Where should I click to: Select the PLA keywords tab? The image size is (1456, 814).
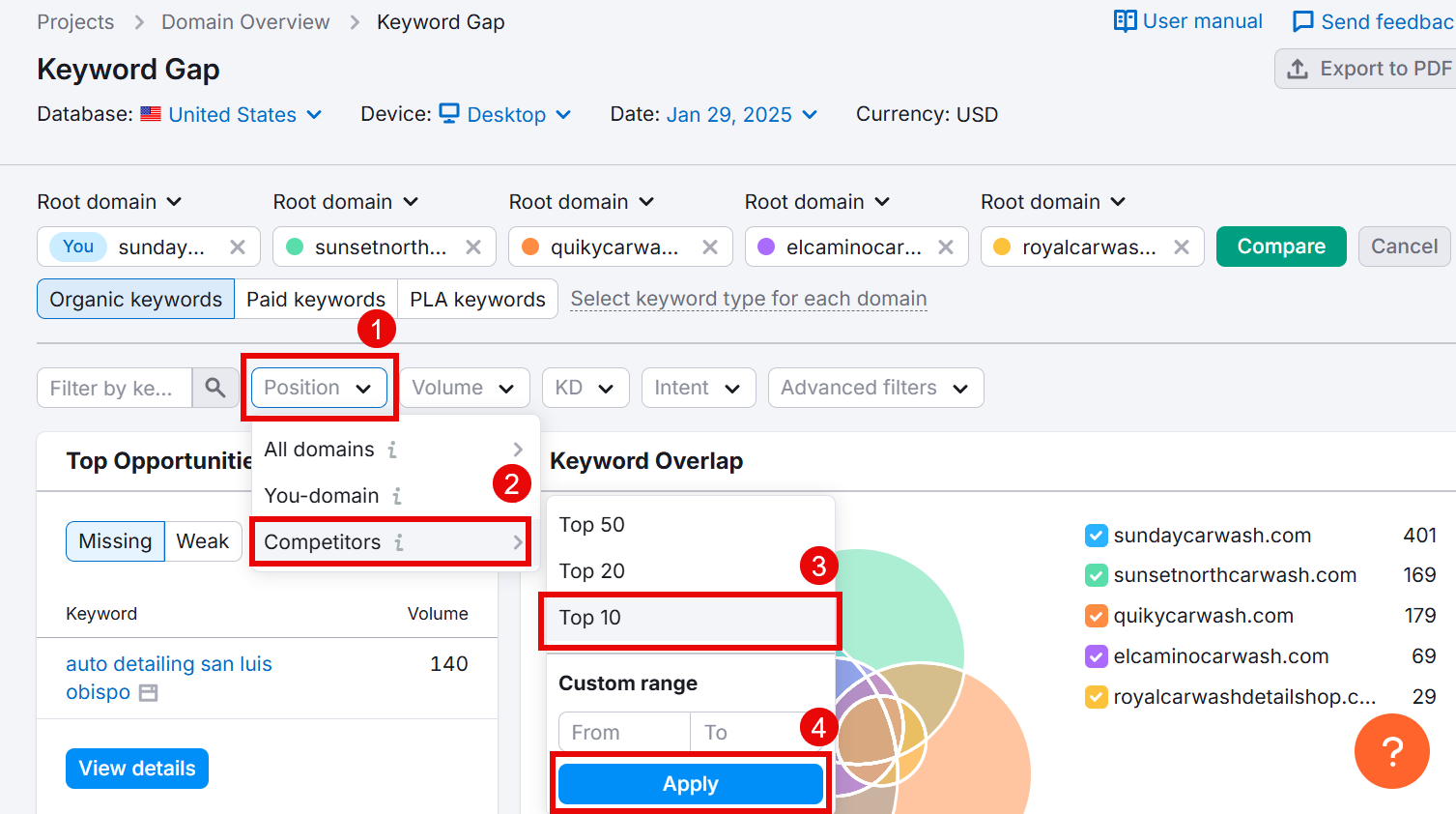pos(477,299)
